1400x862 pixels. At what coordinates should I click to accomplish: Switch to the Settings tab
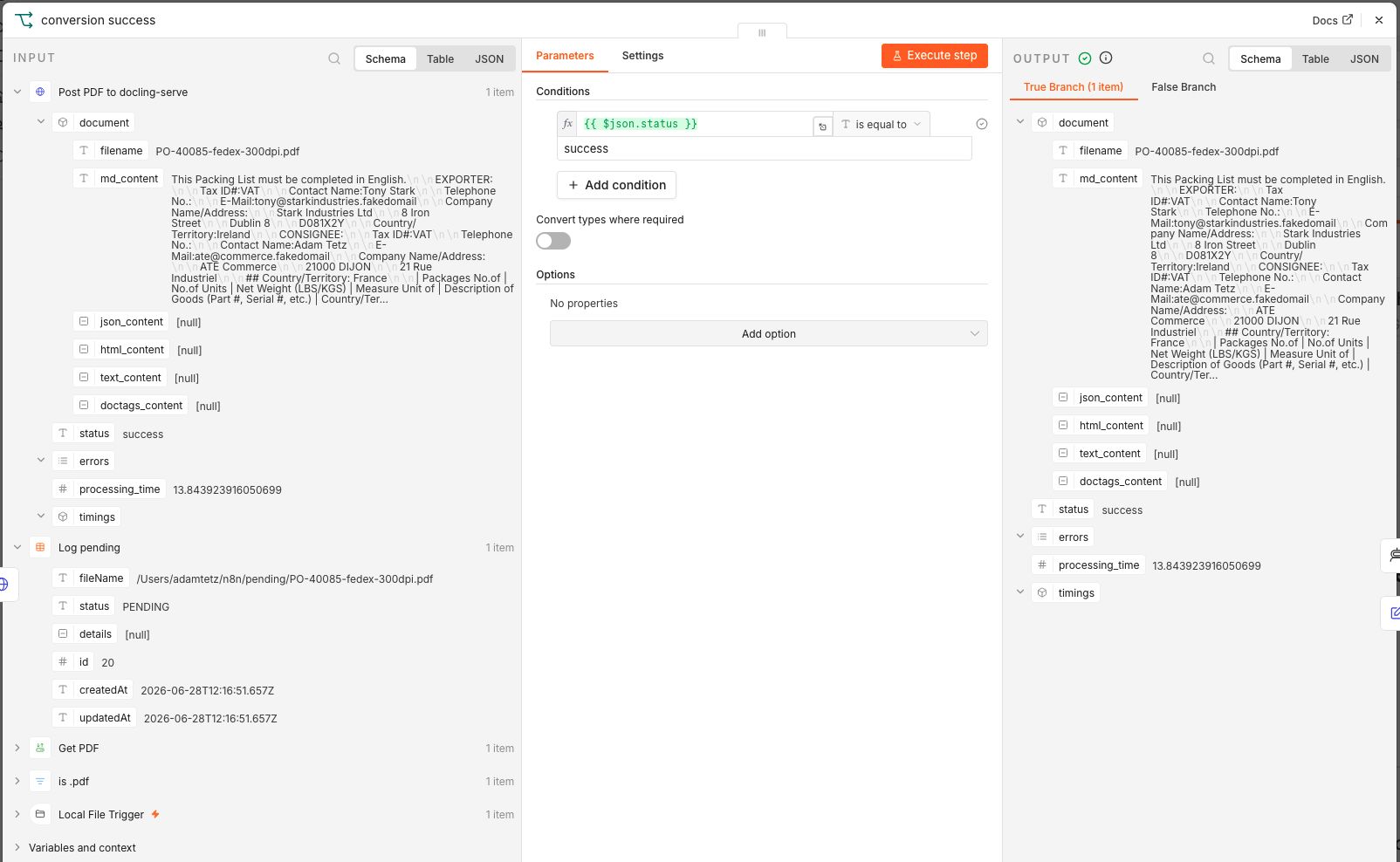[x=642, y=56]
